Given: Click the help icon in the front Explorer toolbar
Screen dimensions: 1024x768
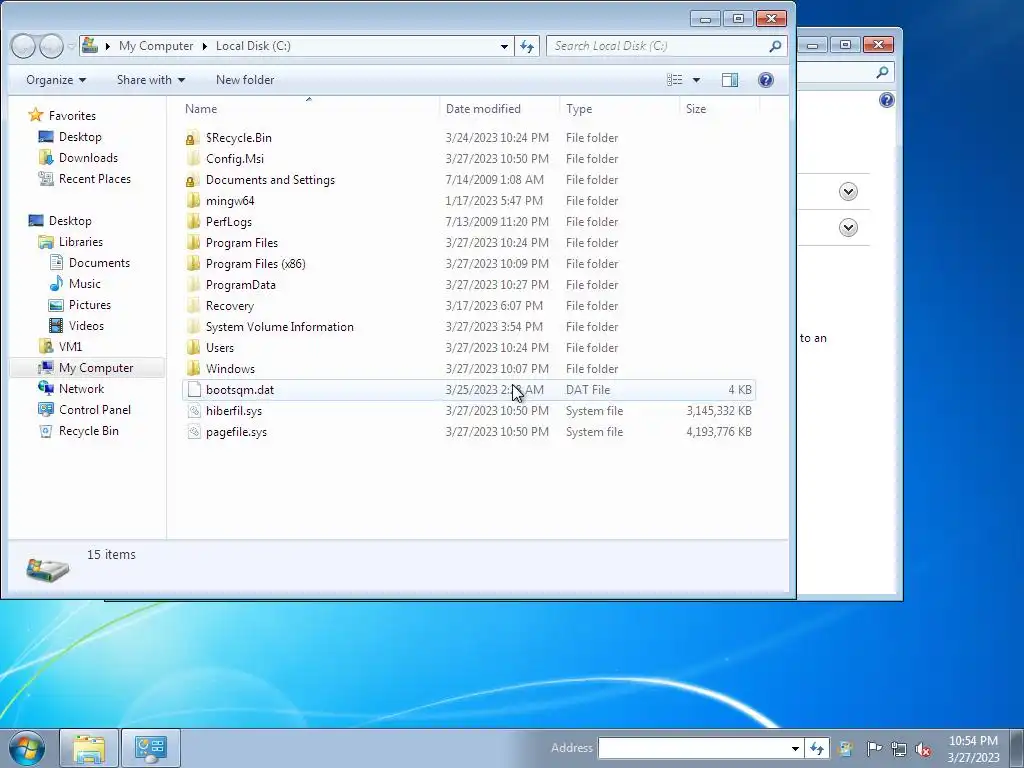Looking at the screenshot, I should [765, 80].
